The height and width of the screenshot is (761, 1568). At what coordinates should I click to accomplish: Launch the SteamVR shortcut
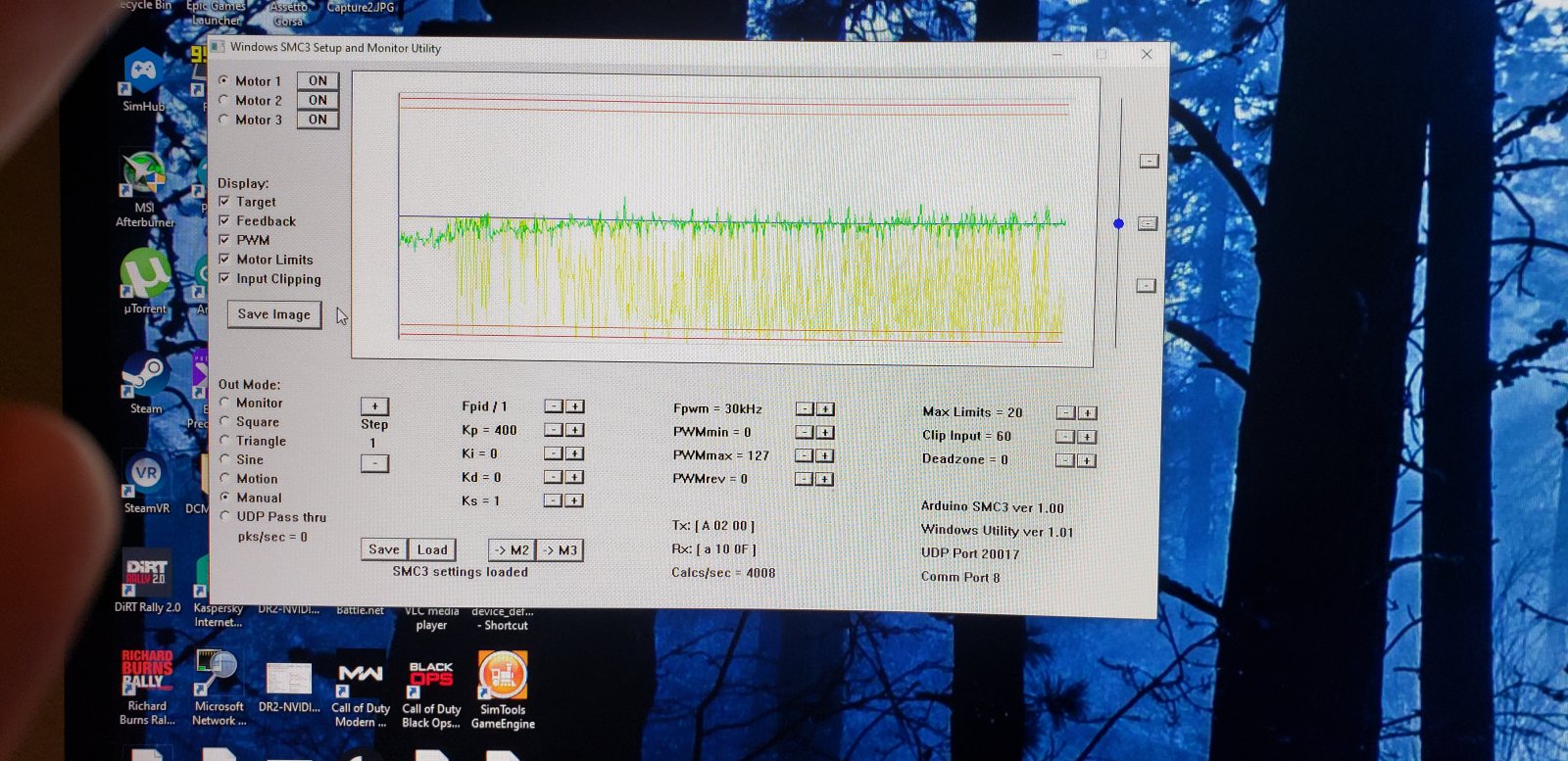pos(146,475)
